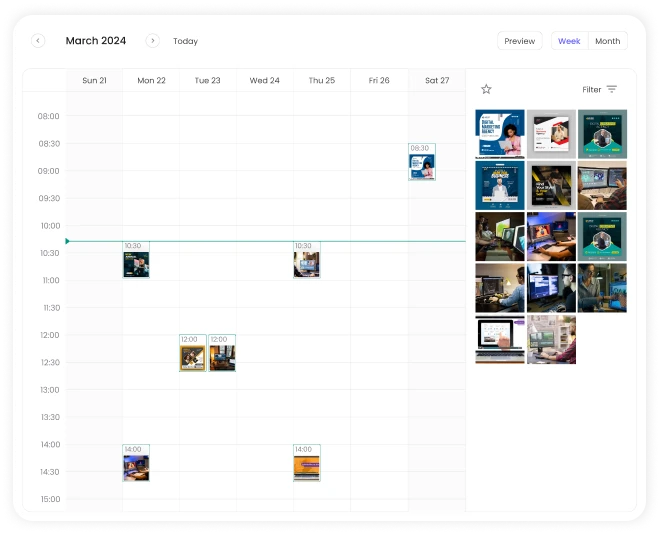This screenshot has width=661, height=534.
Task: Open the Filter dropdown label
Action: click(592, 89)
